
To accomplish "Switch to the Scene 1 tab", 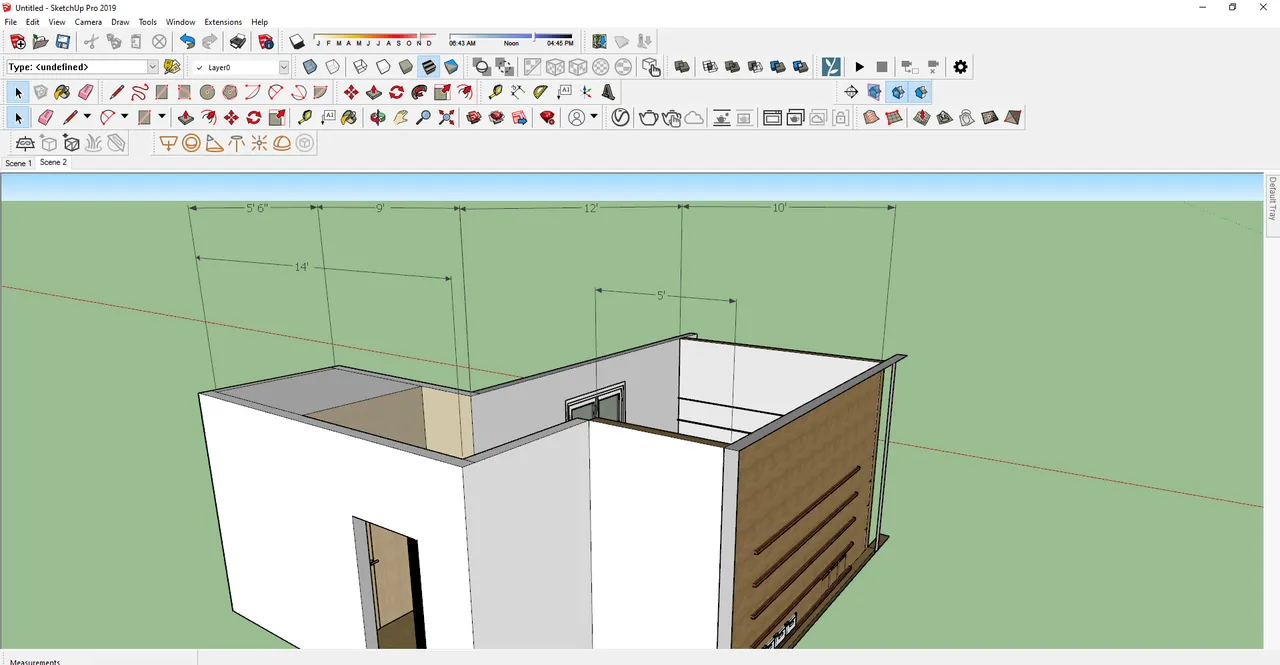I will 18,163.
